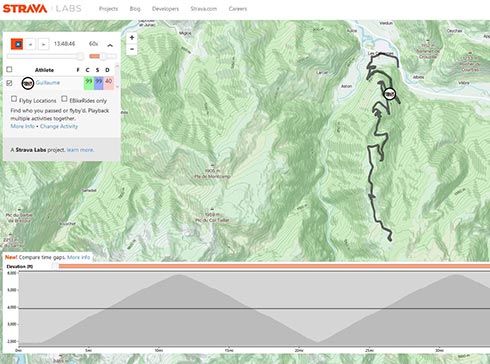Click Guillaume's avatar in the athlete list
Screen dimensions: 490x364
(28, 83)
